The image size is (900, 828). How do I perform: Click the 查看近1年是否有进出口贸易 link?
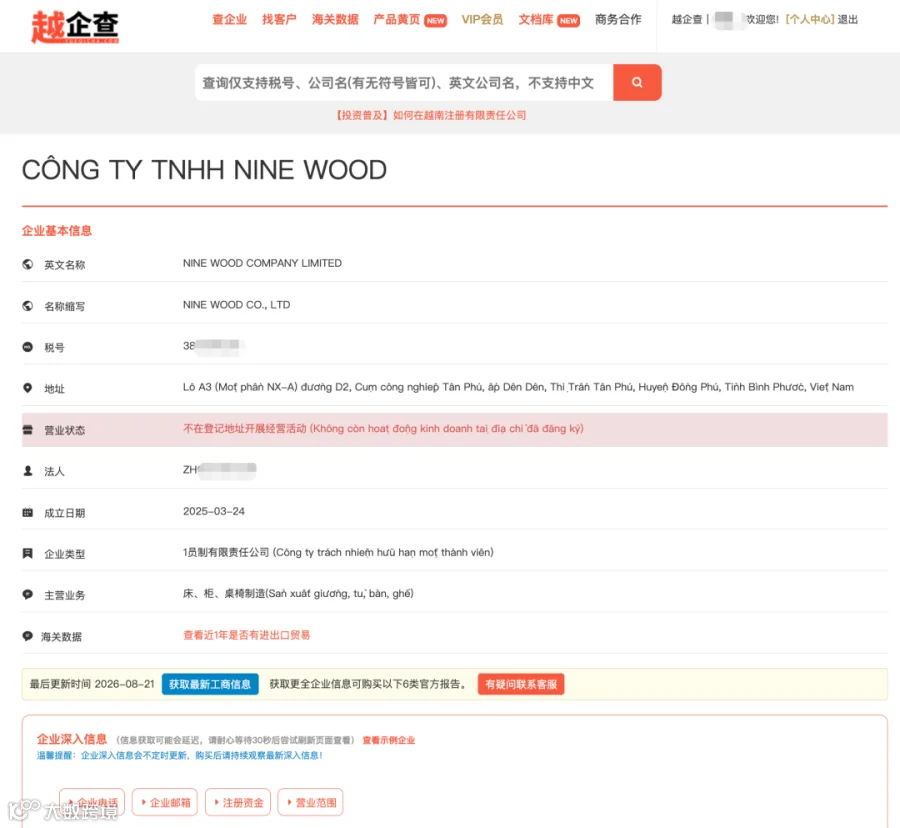click(x=246, y=635)
